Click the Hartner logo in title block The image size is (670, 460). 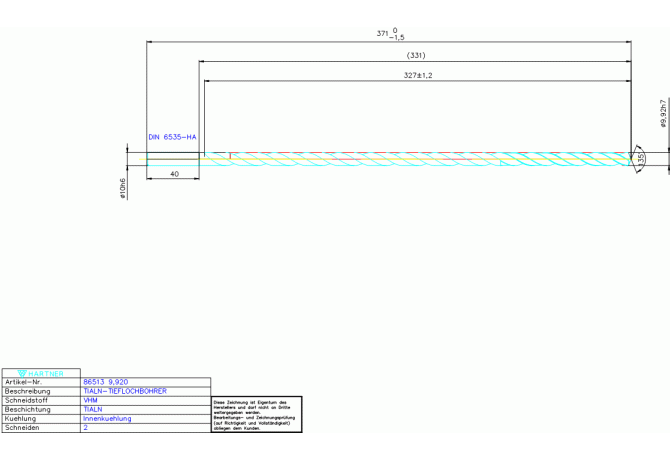coord(41,373)
